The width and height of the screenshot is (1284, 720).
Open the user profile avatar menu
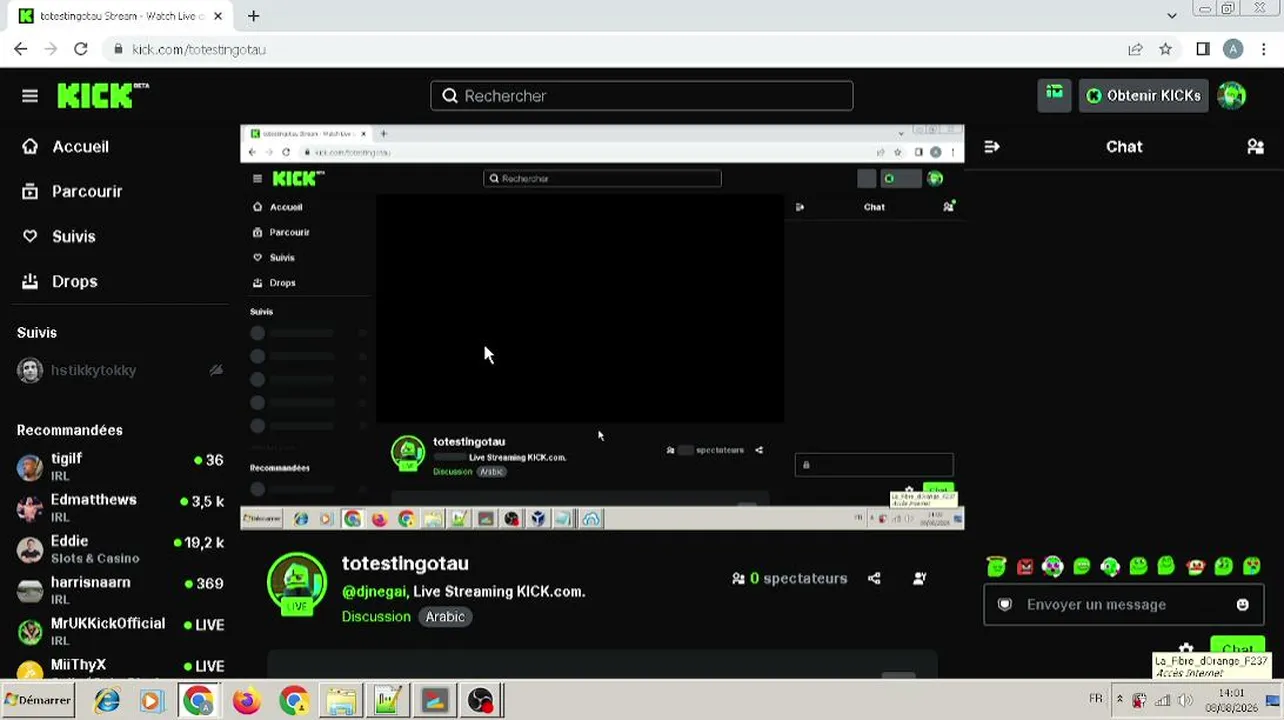[1232, 95]
